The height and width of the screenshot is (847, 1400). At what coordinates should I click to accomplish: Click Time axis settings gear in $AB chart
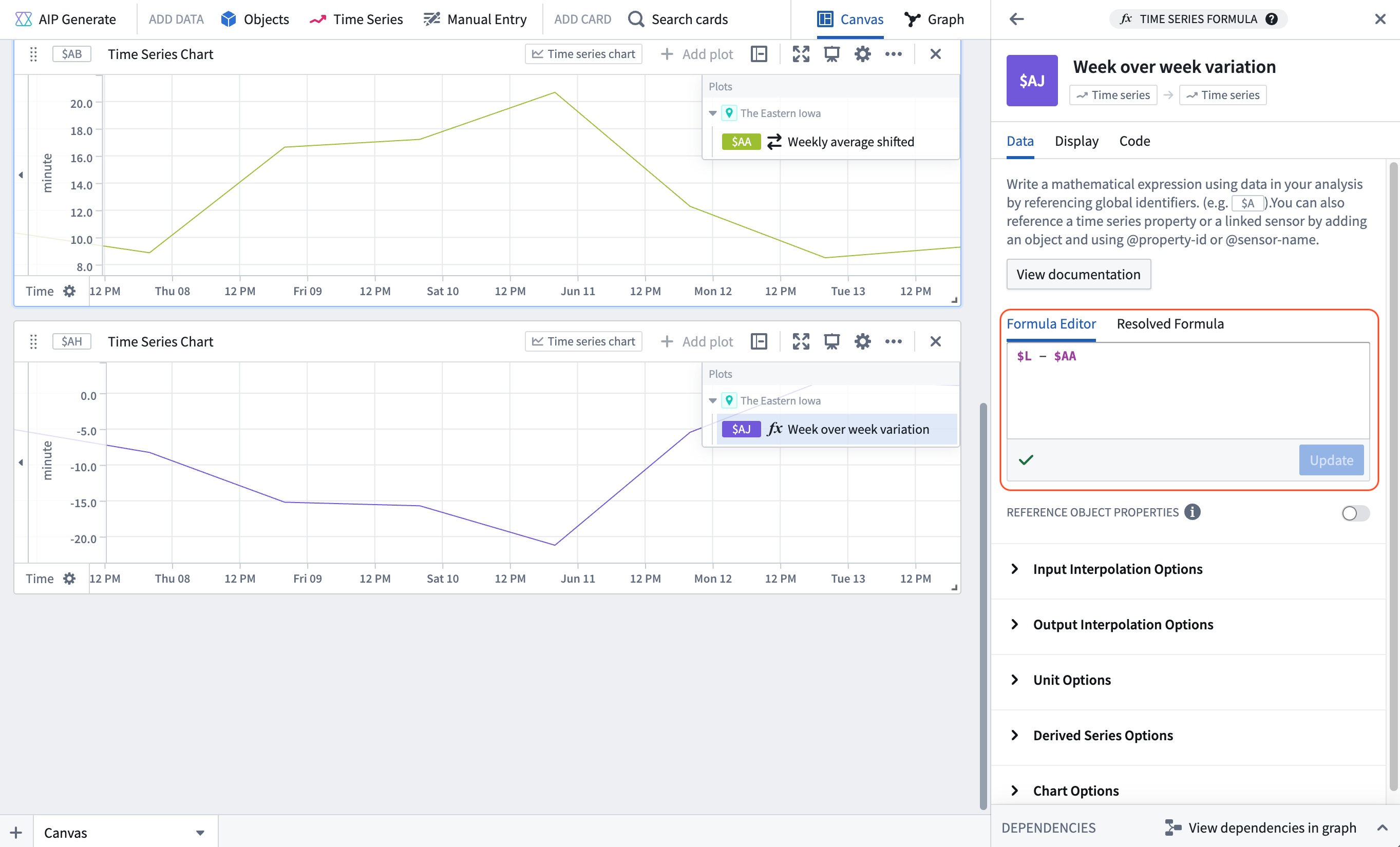69,292
